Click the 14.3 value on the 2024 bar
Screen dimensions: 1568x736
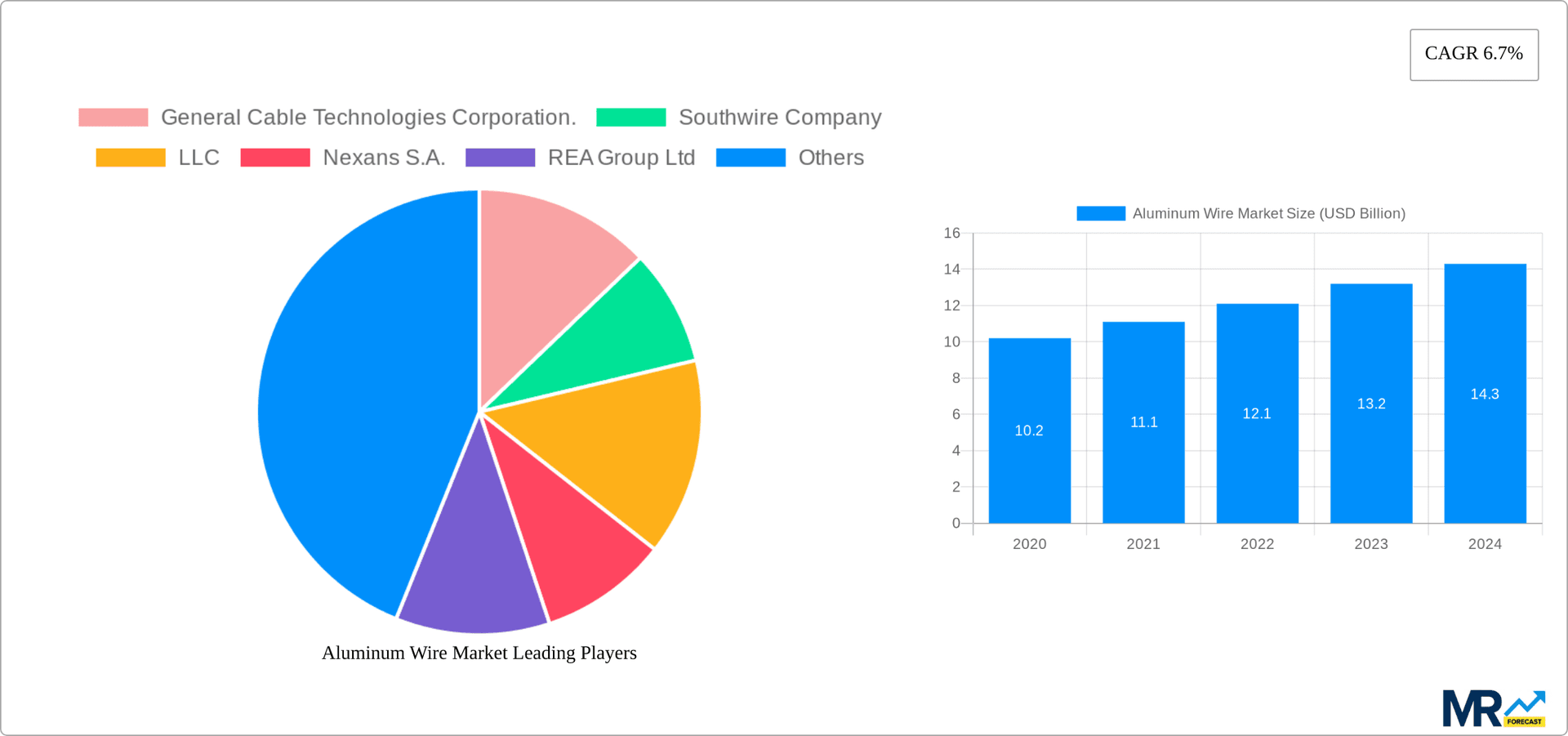point(1484,394)
